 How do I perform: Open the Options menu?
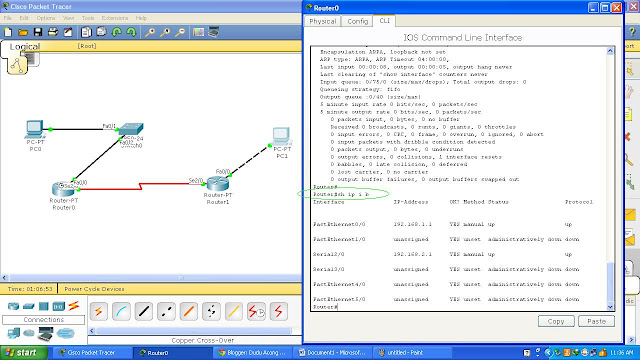pos(46,18)
